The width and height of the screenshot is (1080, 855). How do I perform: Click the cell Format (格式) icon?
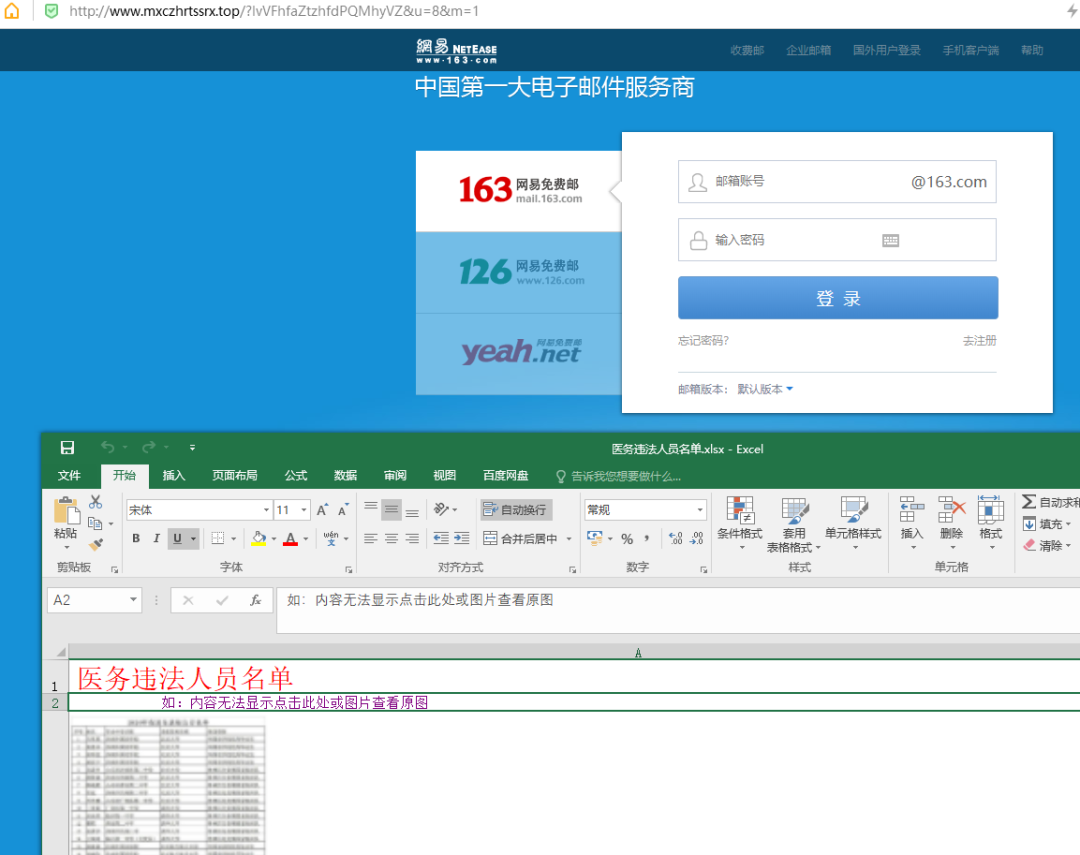point(990,510)
